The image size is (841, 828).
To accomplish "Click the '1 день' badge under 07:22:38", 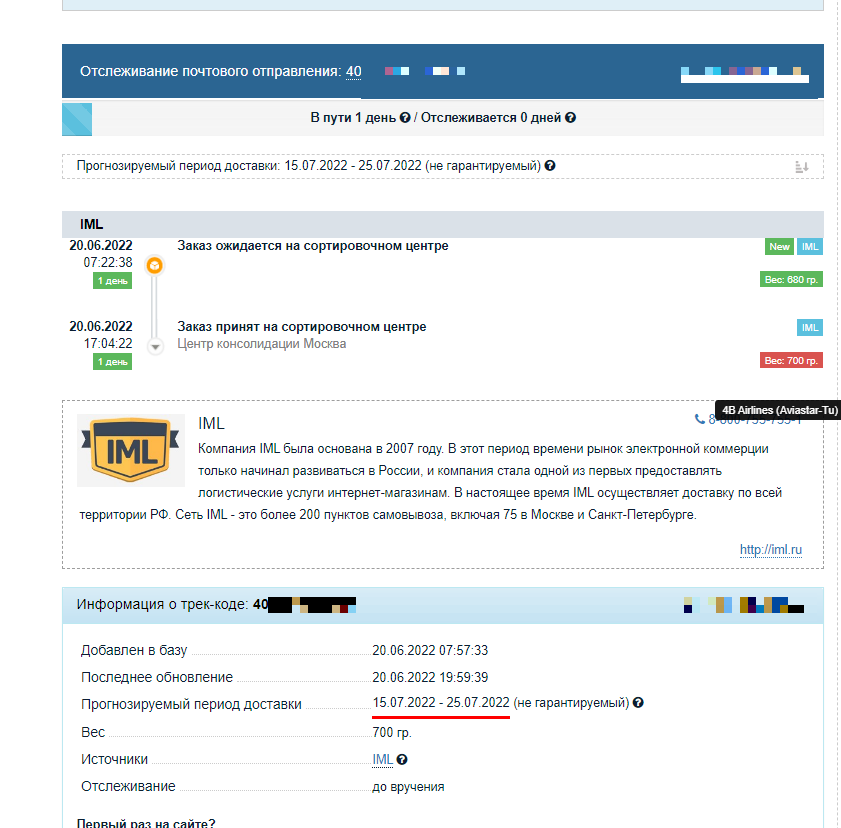I will point(113,281).
